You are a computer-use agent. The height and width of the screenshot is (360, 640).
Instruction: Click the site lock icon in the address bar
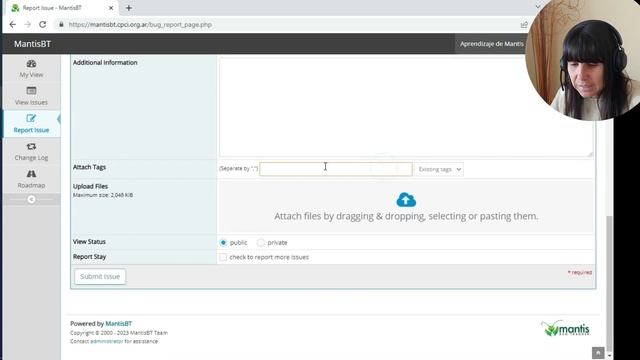pyautogui.click(x=61, y=24)
